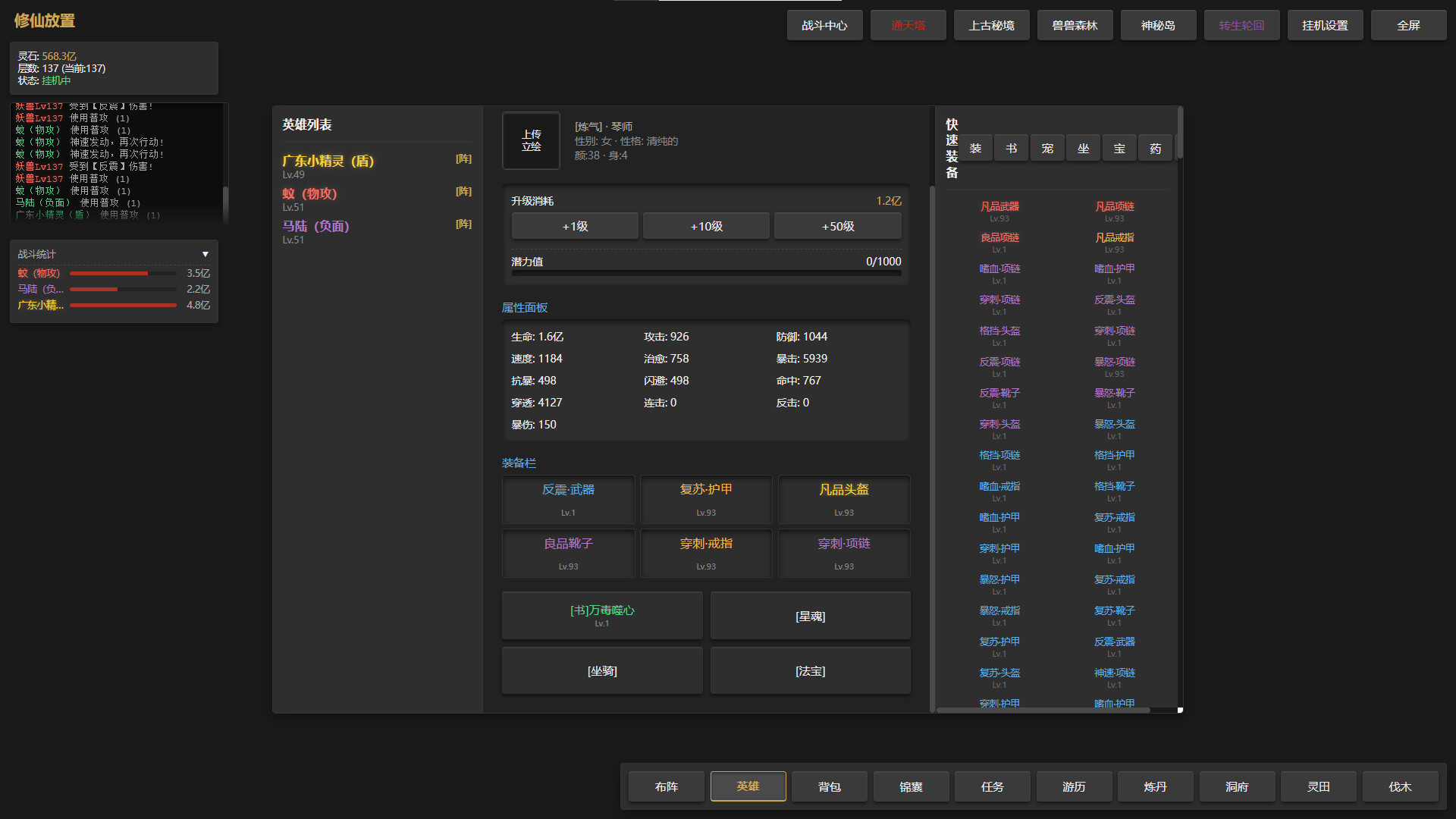
Task: Select the 装 equipment filter icon
Action: click(975, 147)
